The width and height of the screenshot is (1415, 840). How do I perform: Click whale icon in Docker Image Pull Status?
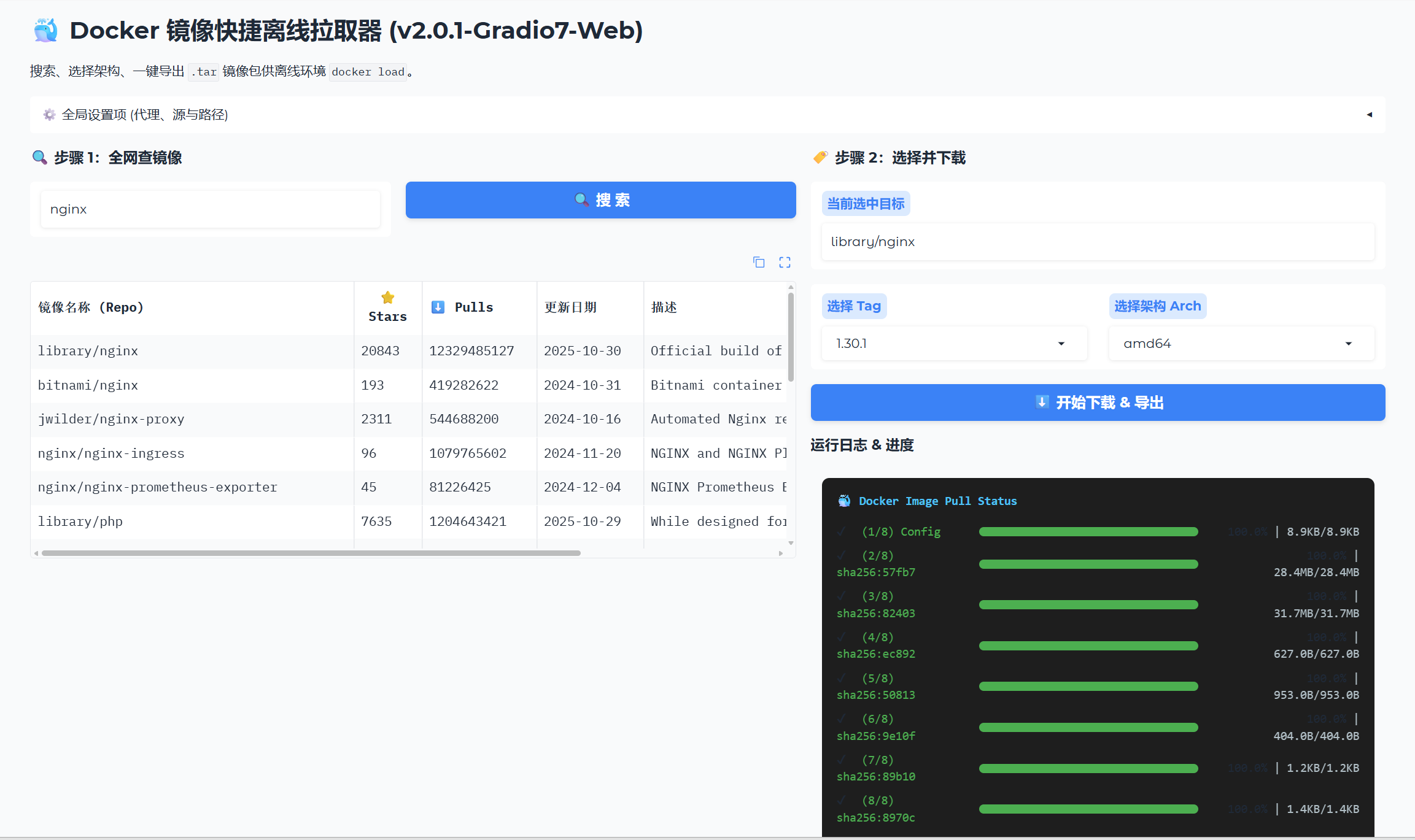tap(845, 501)
